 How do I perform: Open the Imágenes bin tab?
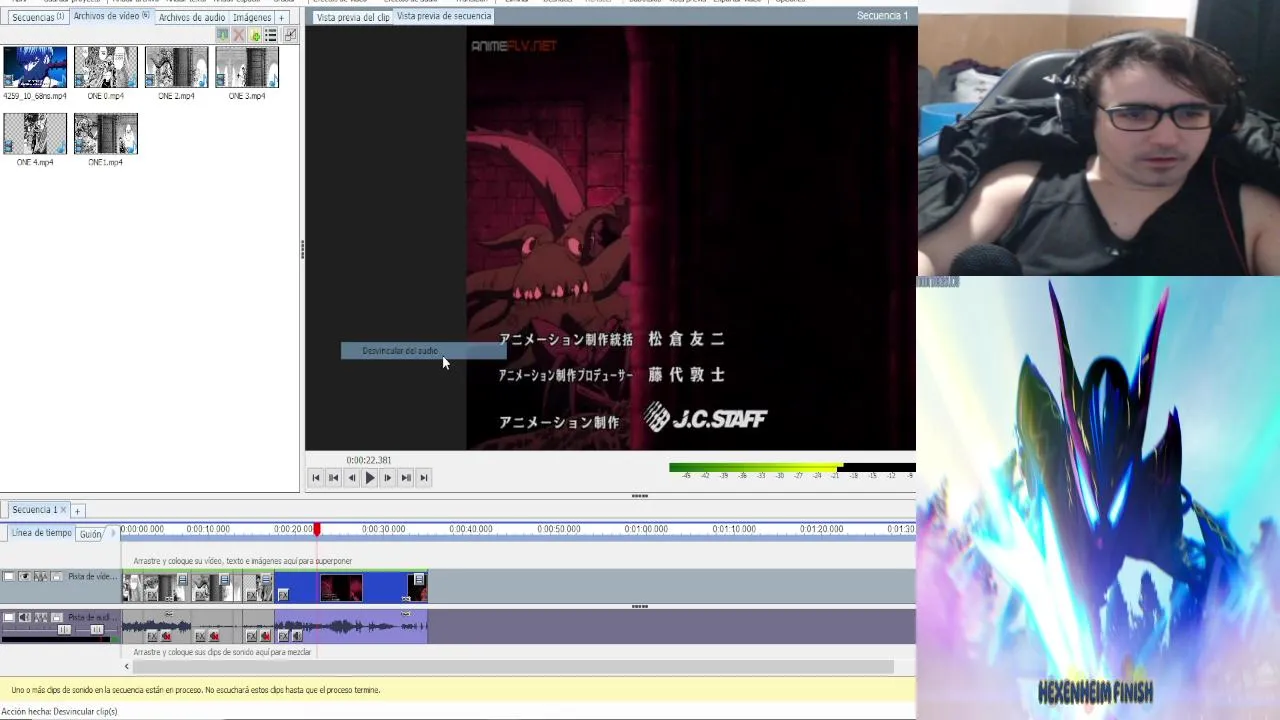tap(252, 17)
